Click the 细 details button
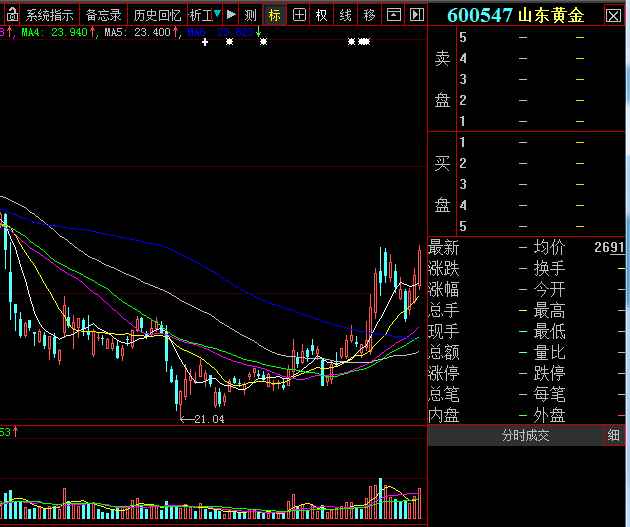The width and height of the screenshot is (630, 527). click(x=614, y=435)
